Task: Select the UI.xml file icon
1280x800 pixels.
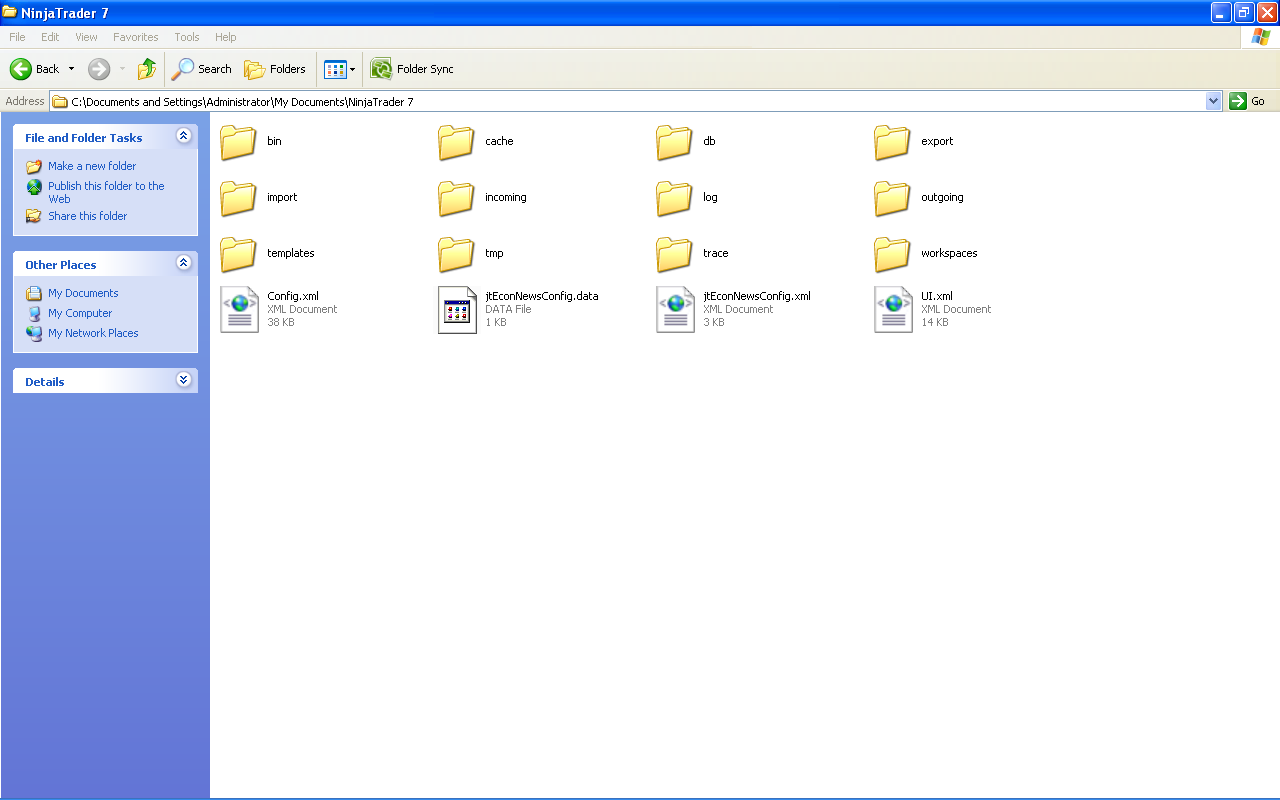Action: [893, 310]
